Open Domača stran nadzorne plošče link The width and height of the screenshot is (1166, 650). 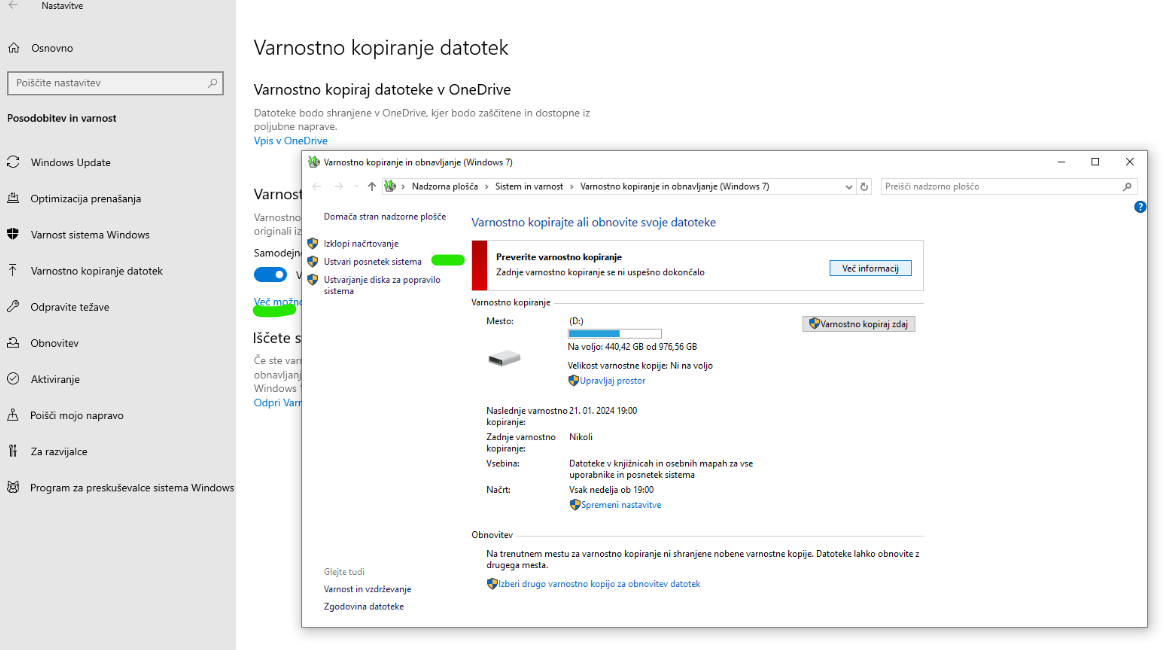(384, 216)
